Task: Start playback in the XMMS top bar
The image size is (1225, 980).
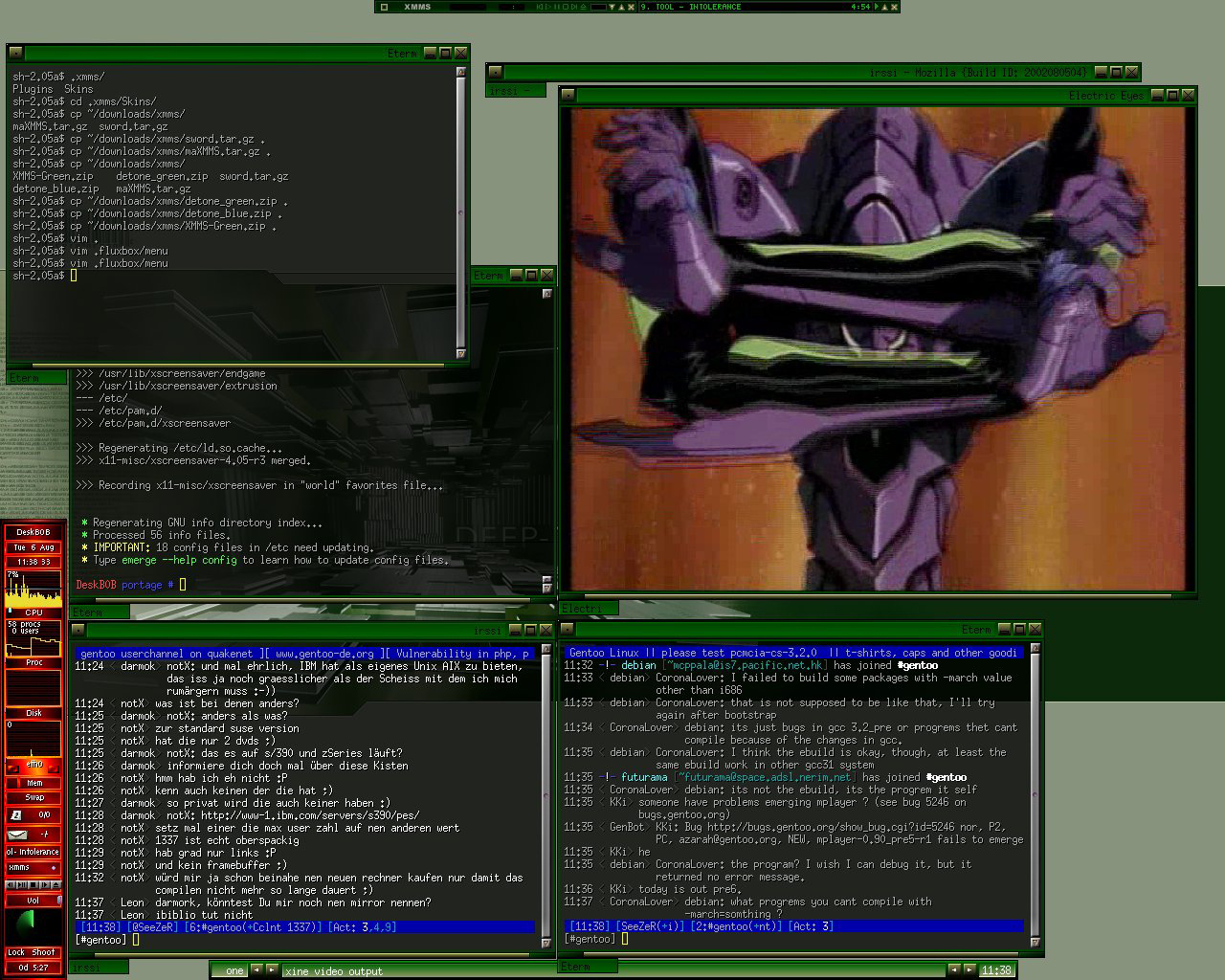Action: [548, 7]
